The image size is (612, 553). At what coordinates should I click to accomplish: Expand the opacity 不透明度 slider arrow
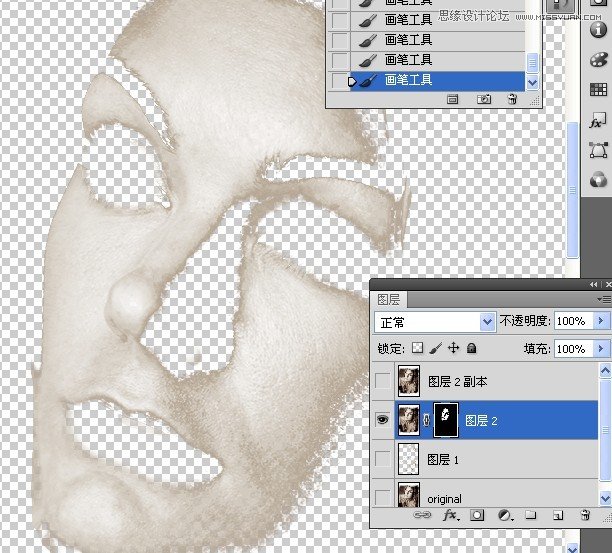[x=601, y=321]
